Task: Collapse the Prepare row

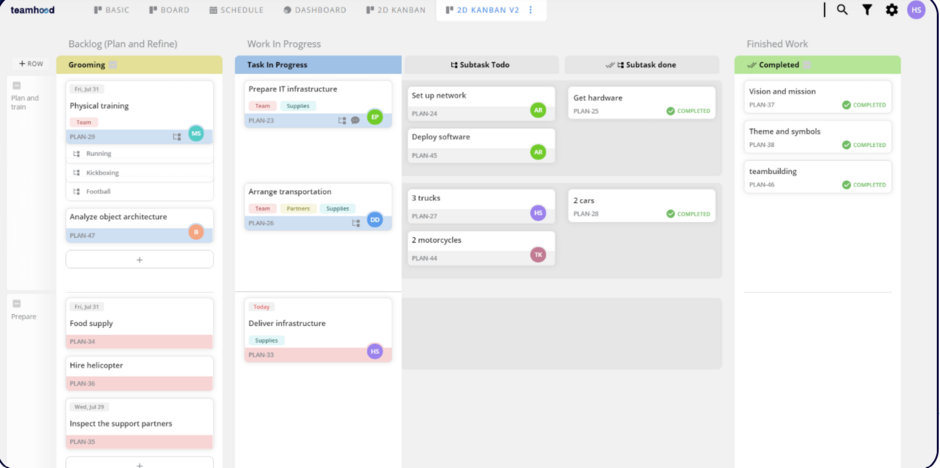Action: pyautogui.click(x=17, y=304)
